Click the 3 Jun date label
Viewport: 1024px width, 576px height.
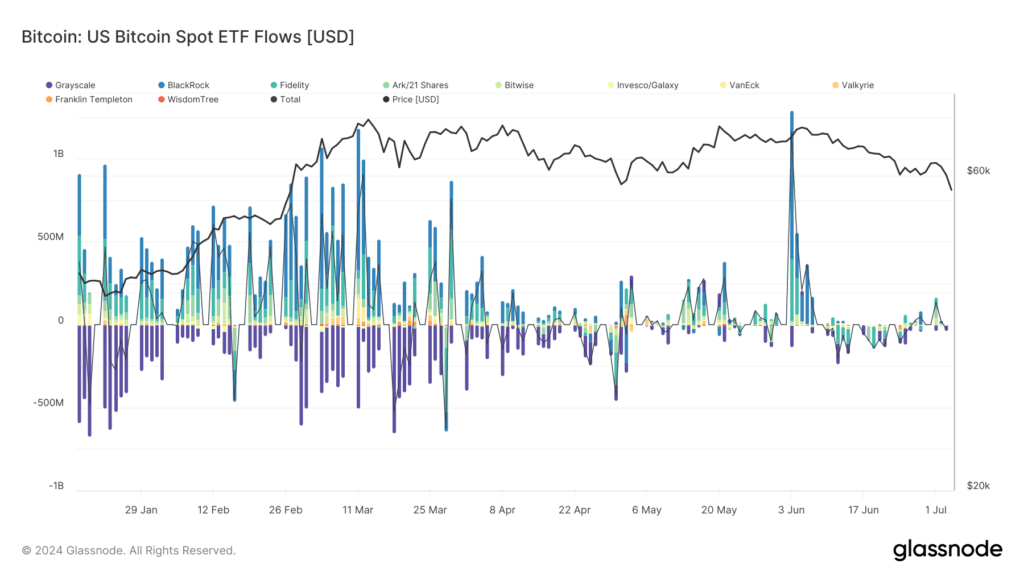tap(792, 510)
